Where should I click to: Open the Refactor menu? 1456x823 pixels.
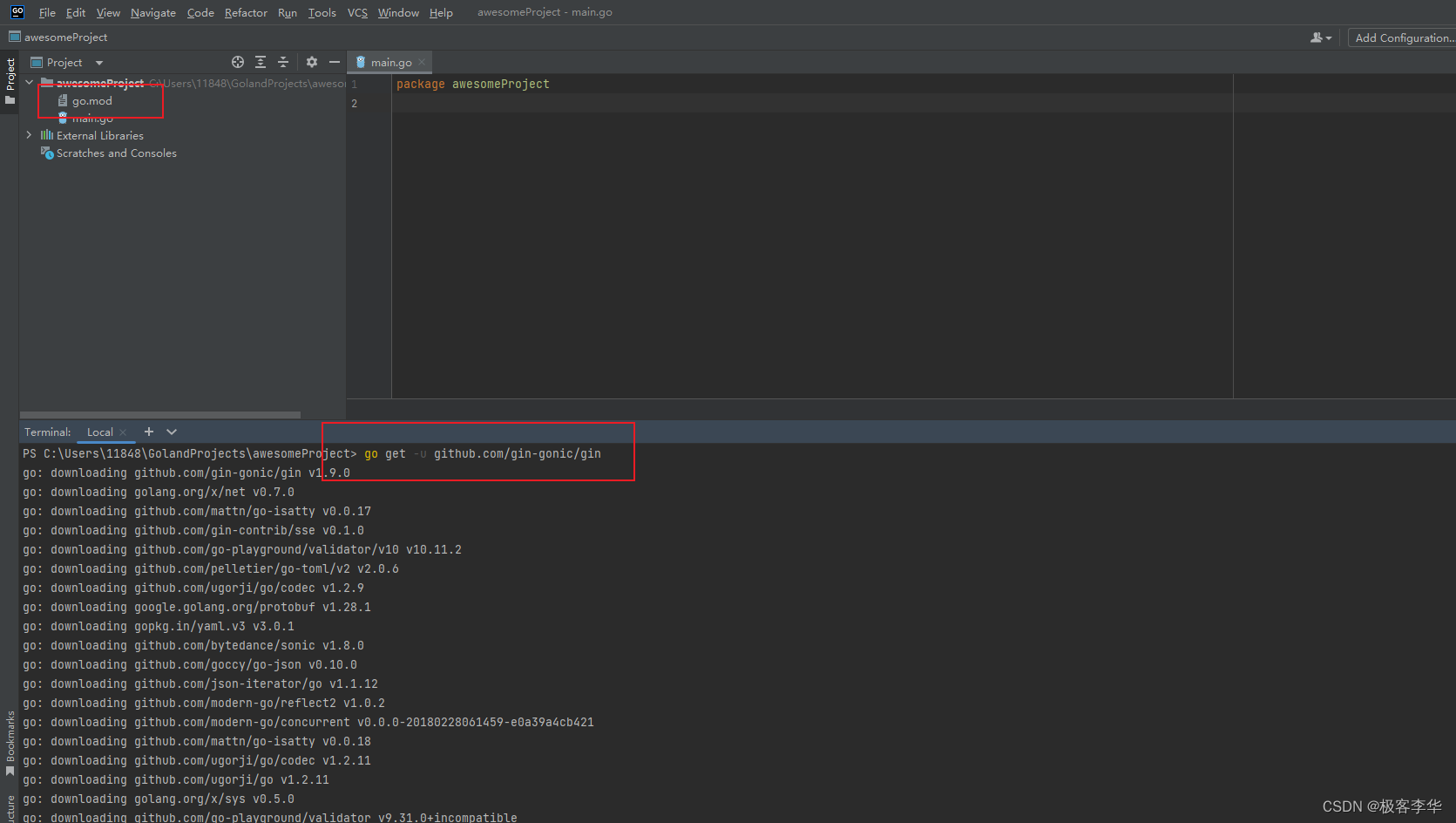pyautogui.click(x=246, y=13)
